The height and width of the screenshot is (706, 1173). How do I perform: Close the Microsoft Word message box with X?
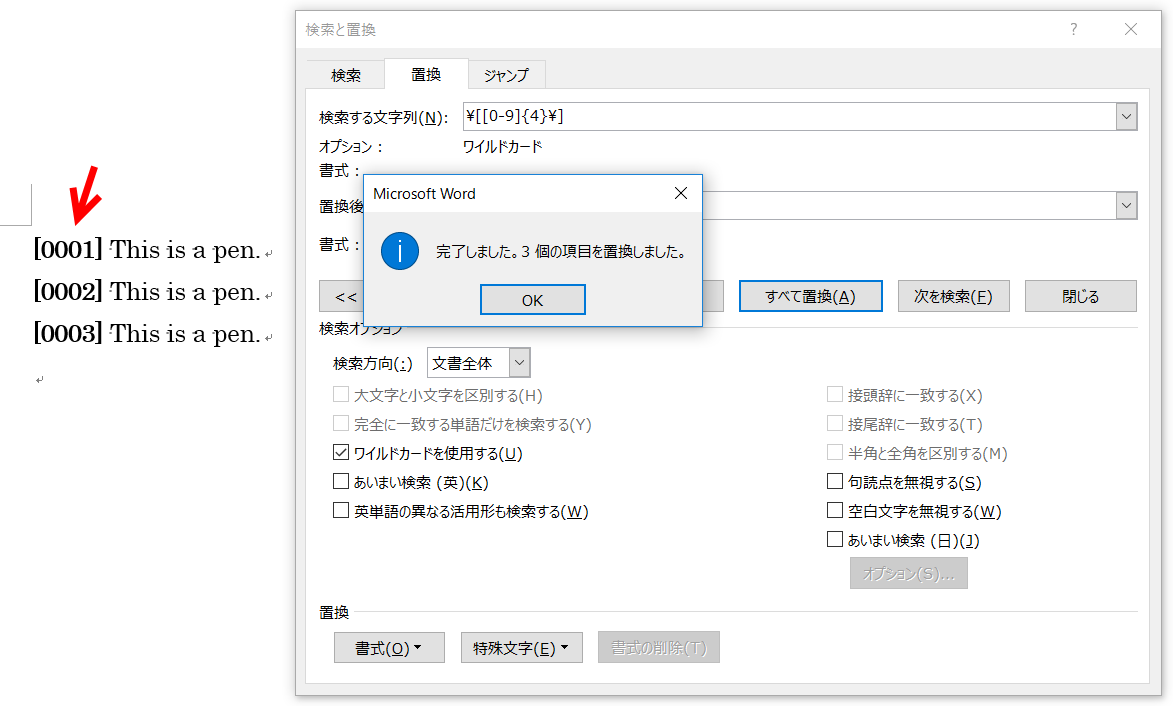pyautogui.click(x=681, y=193)
